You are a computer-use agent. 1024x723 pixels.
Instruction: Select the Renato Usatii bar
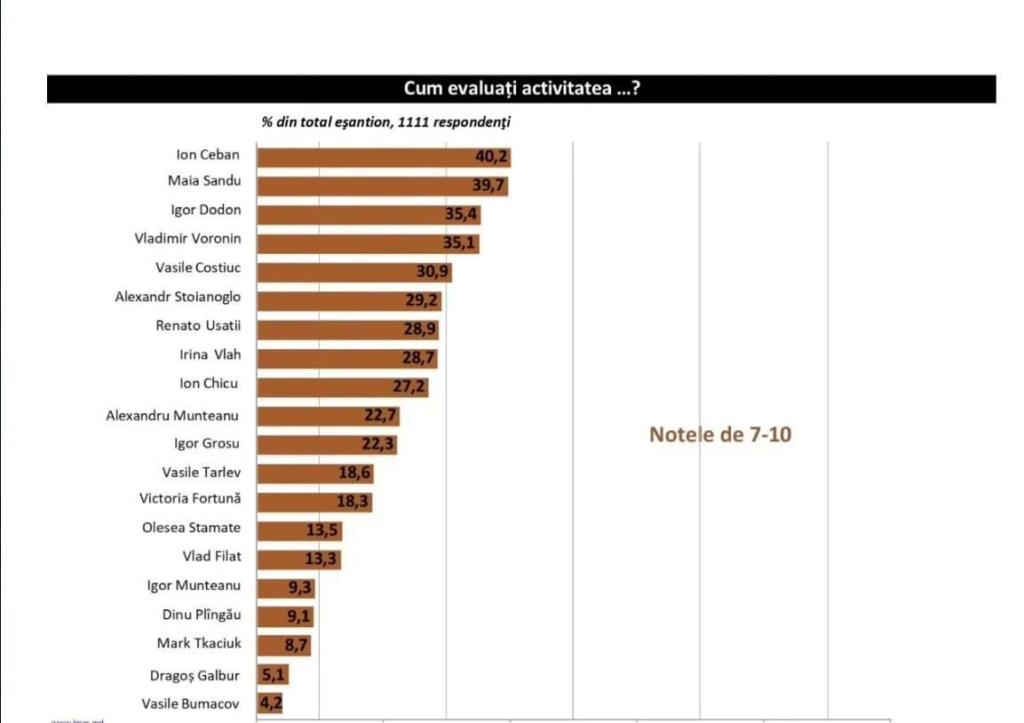point(347,329)
